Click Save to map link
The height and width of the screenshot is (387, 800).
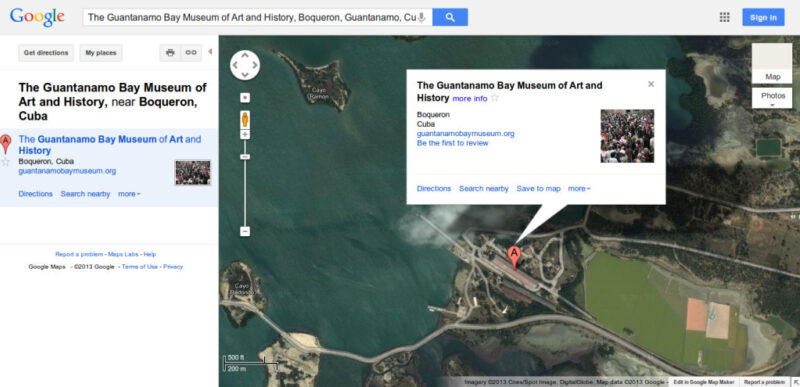pyautogui.click(x=538, y=189)
